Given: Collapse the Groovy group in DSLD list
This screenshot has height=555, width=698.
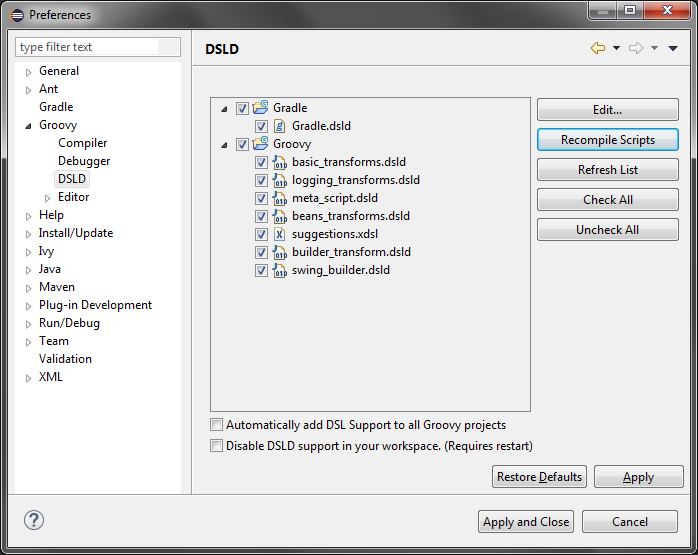Looking at the screenshot, I should coord(224,145).
